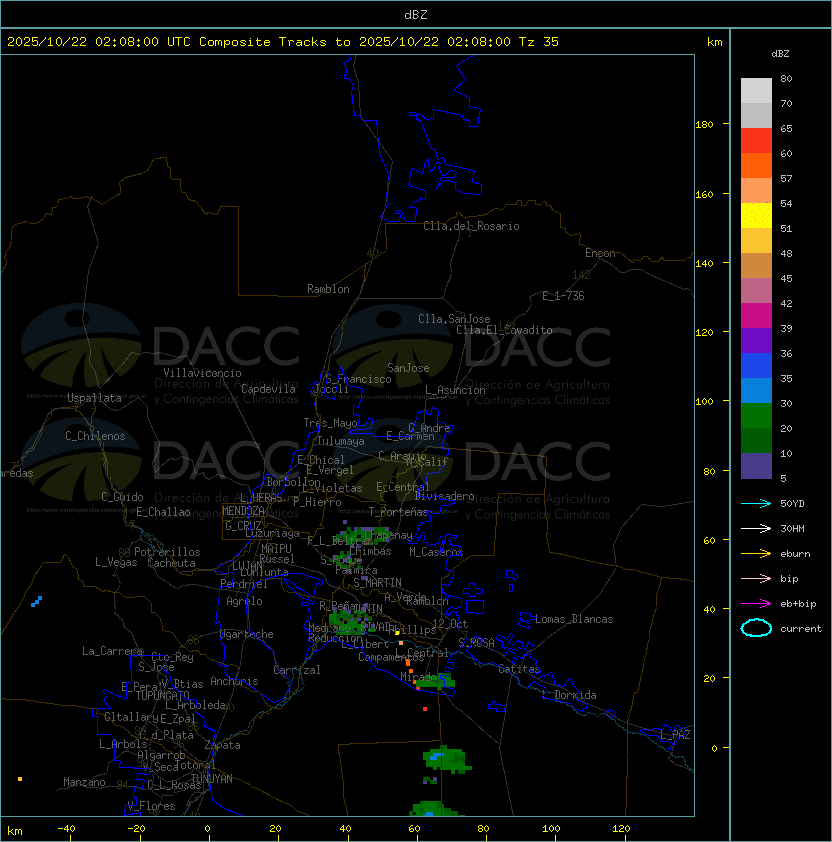Click the M_Caseros place label
832x842 pixels.
pyautogui.click(x=436, y=552)
